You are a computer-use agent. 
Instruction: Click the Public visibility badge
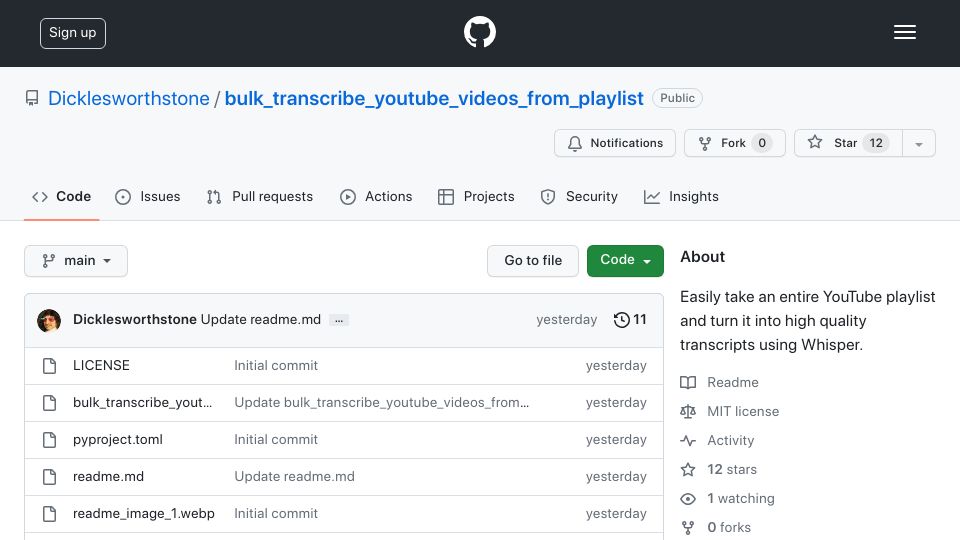(677, 98)
